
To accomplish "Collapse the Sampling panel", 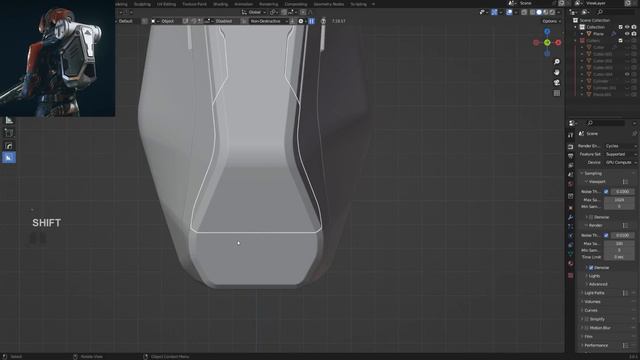I will [593, 173].
